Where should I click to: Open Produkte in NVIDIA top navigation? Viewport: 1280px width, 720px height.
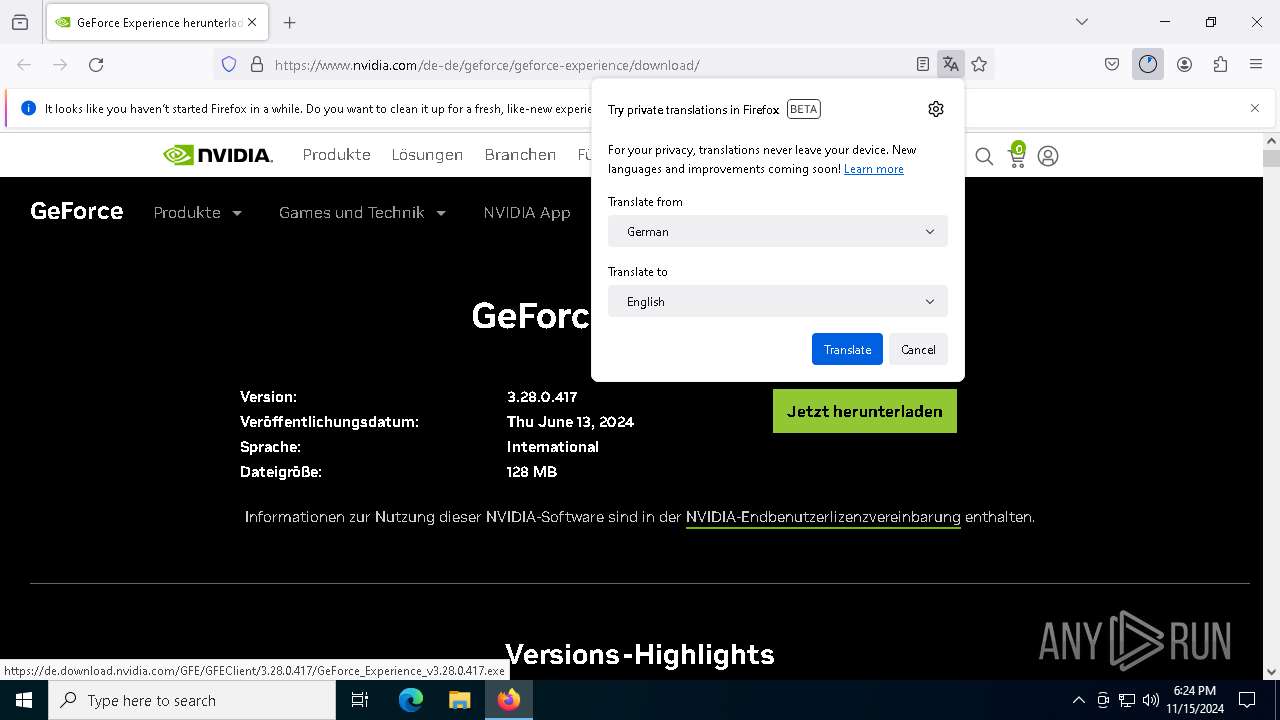(x=337, y=155)
